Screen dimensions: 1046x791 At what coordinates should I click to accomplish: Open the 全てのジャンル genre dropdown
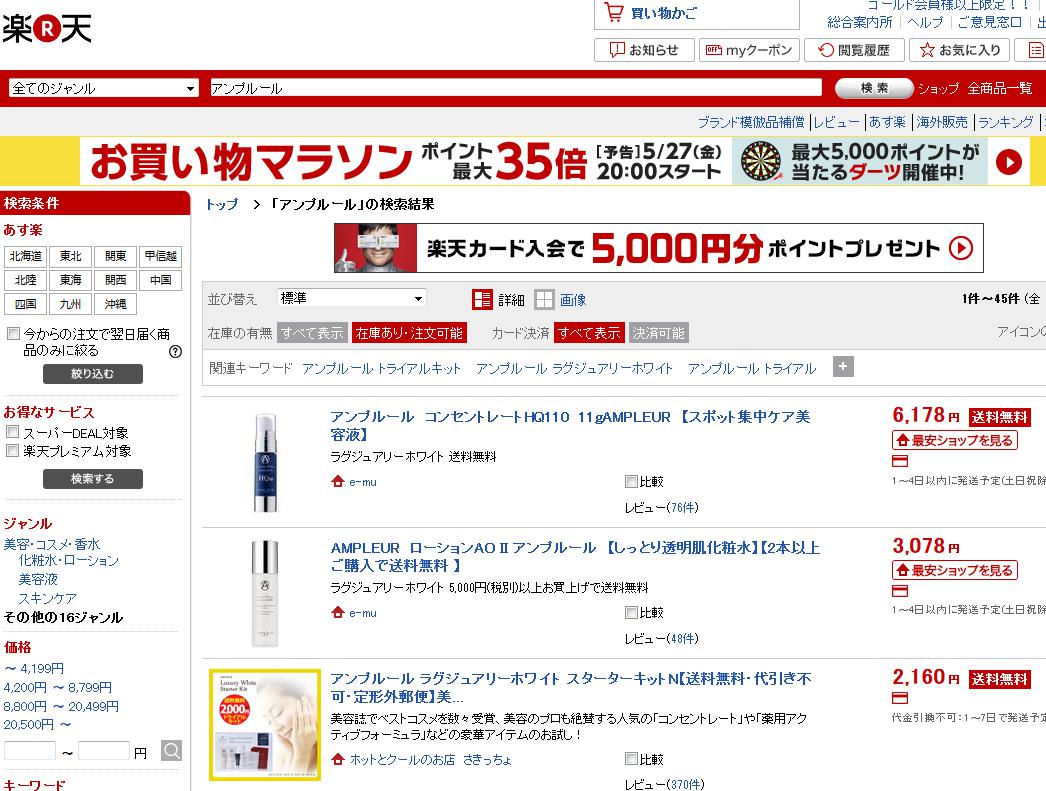(103, 88)
